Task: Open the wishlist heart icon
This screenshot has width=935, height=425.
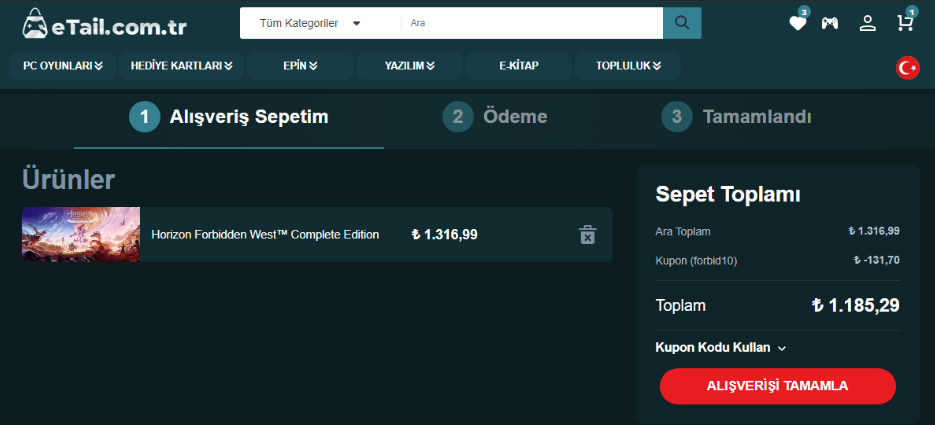Action: [797, 23]
